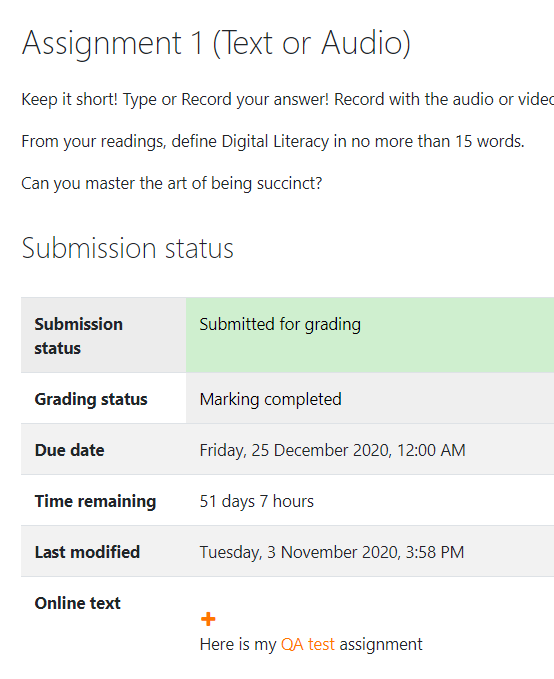Image resolution: width=554 pixels, height=679 pixels.
Task: Select the bold "Online text" row label
Action: (x=78, y=603)
